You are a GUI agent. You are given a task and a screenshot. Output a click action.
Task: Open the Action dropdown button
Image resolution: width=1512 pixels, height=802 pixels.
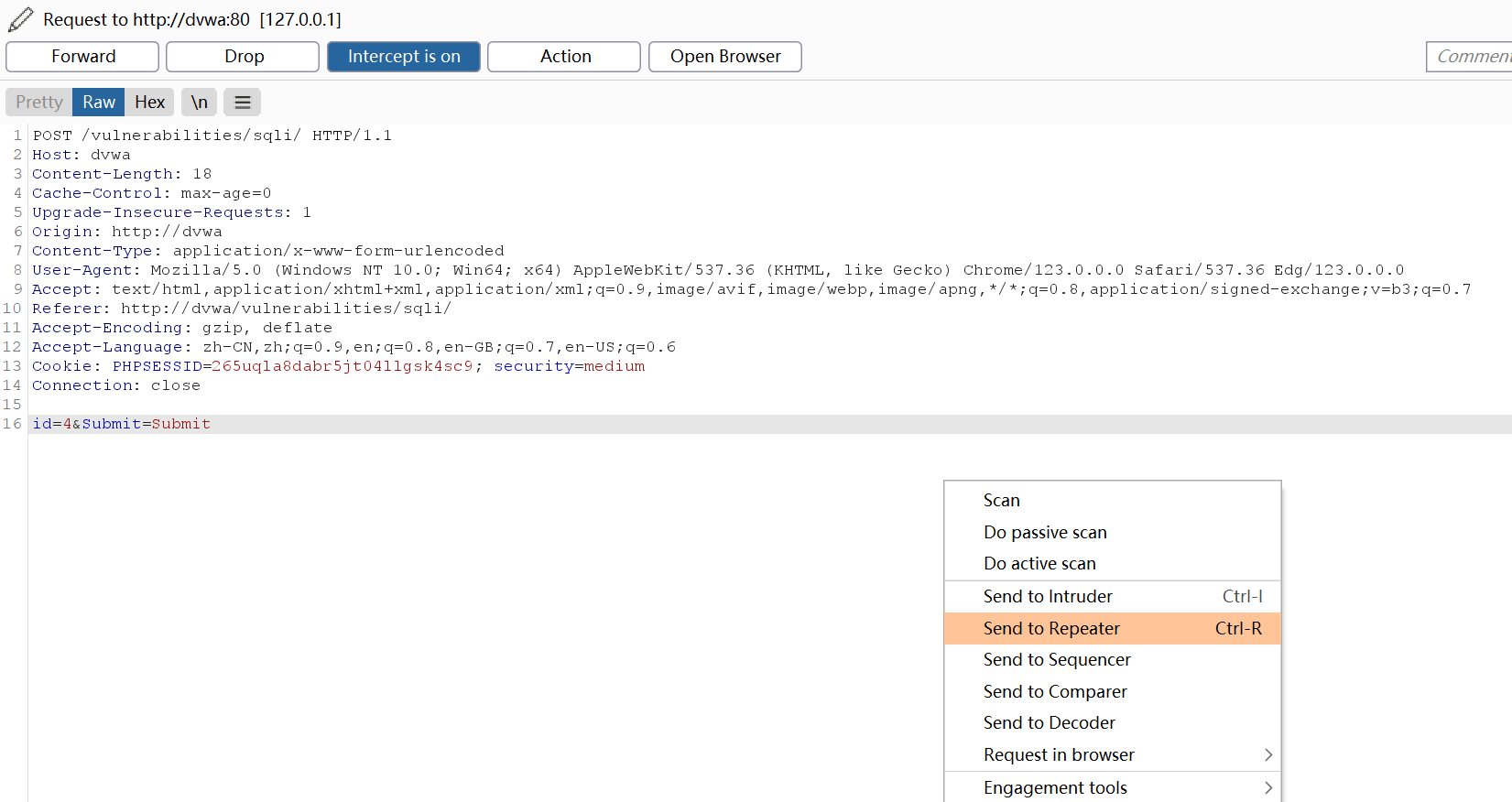point(565,57)
